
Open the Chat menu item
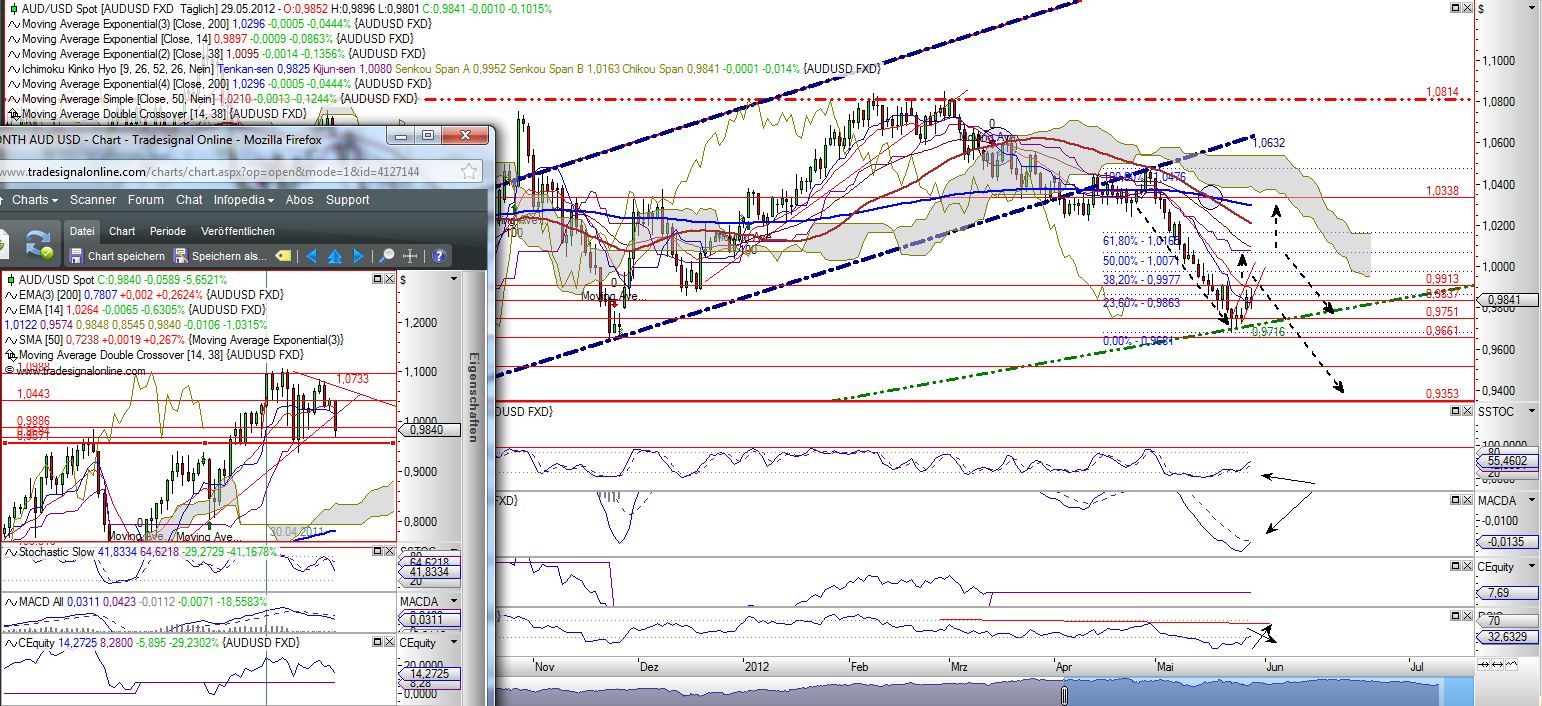click(189, 200)
